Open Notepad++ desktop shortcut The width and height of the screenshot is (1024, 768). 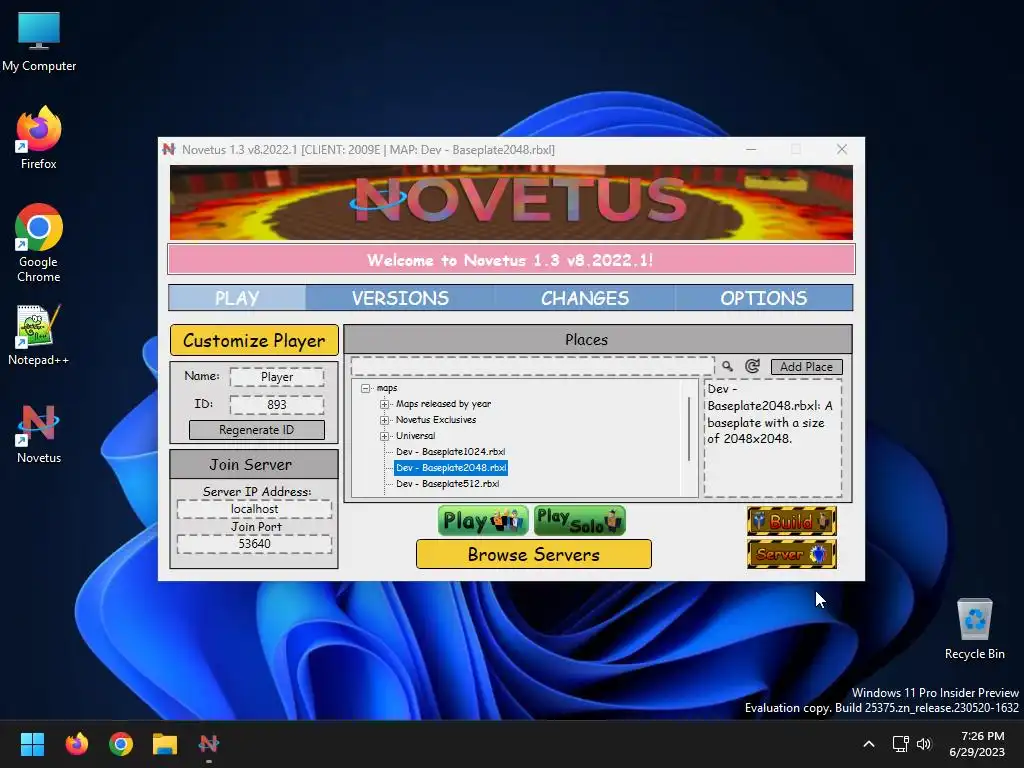[x=39, y=334]
